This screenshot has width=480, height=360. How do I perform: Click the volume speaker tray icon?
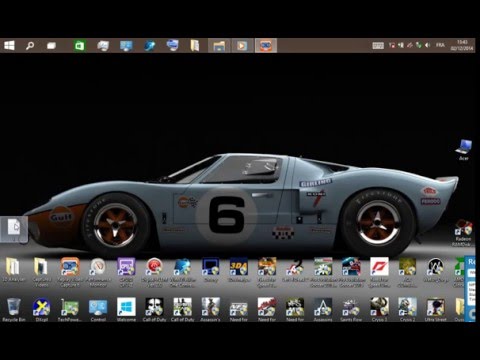pos(428,45)
